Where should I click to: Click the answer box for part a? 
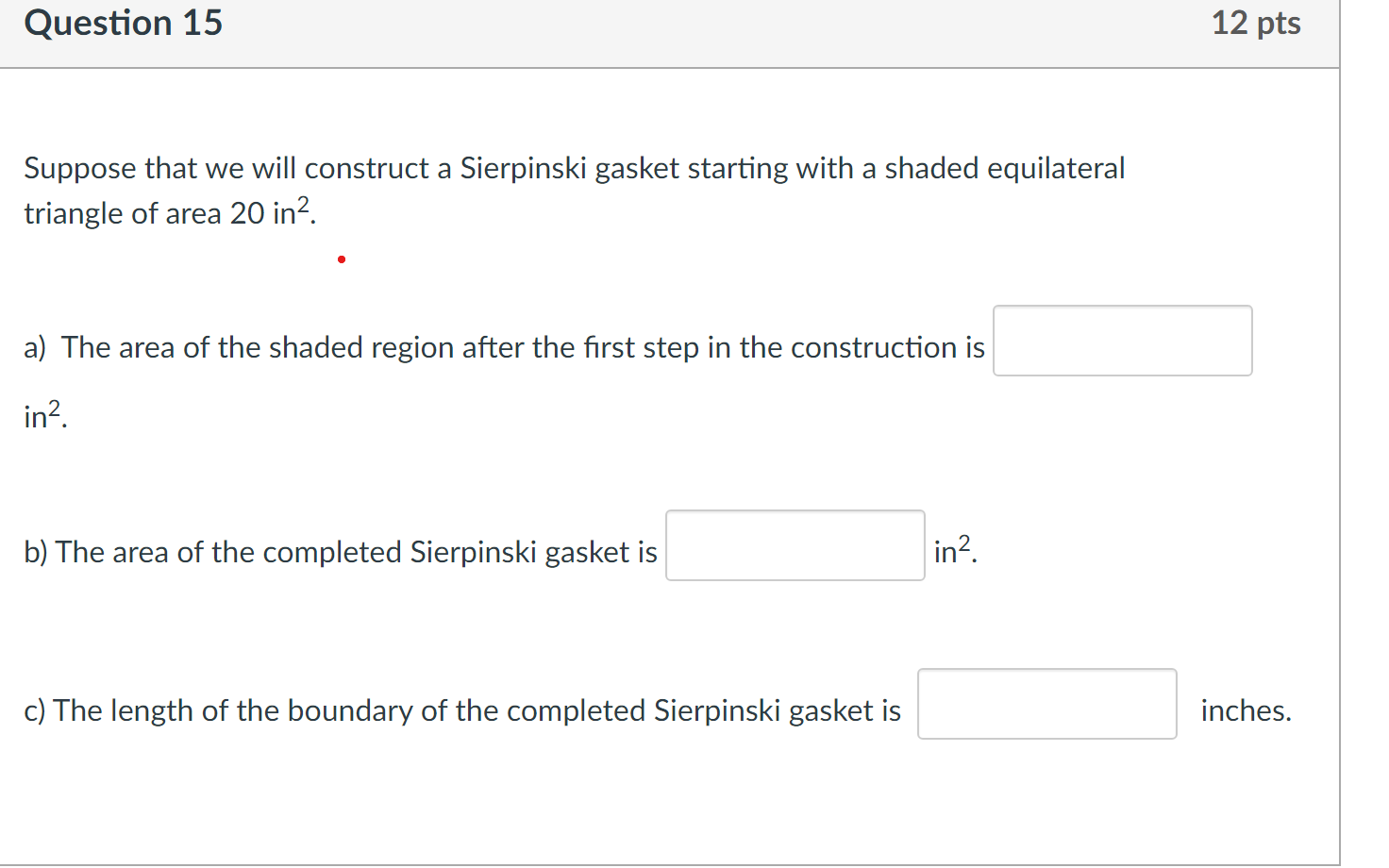[1122, 341]
